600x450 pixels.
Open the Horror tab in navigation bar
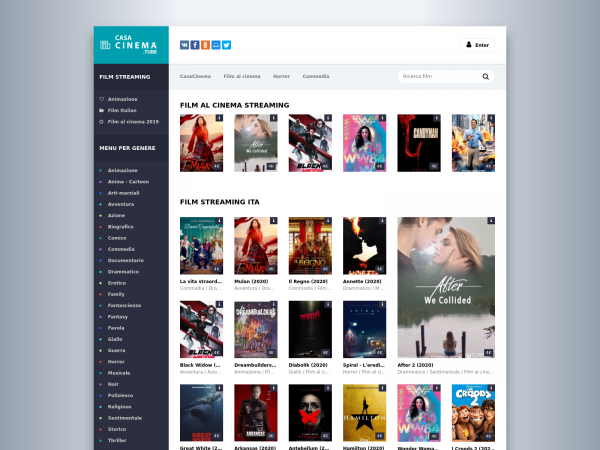(x=281, y=76)
